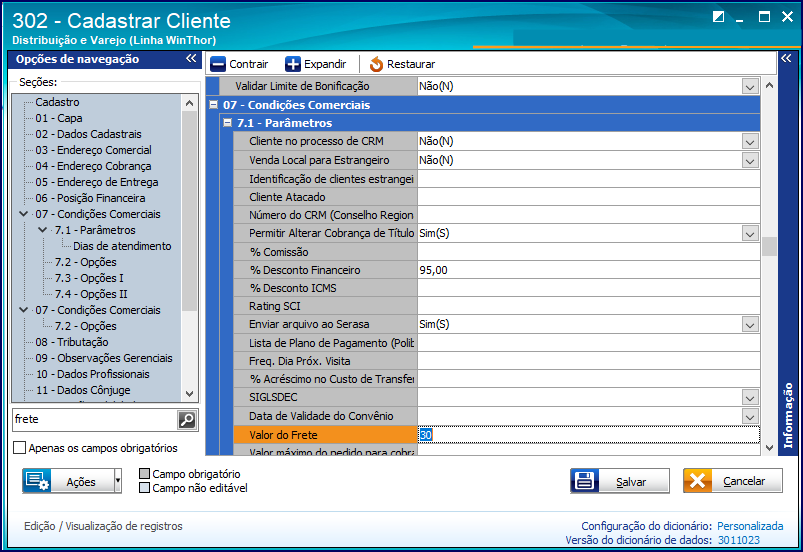Click the % Comissão value field
Viewport: 803px width, 552px height.
[x=588, y=252]
